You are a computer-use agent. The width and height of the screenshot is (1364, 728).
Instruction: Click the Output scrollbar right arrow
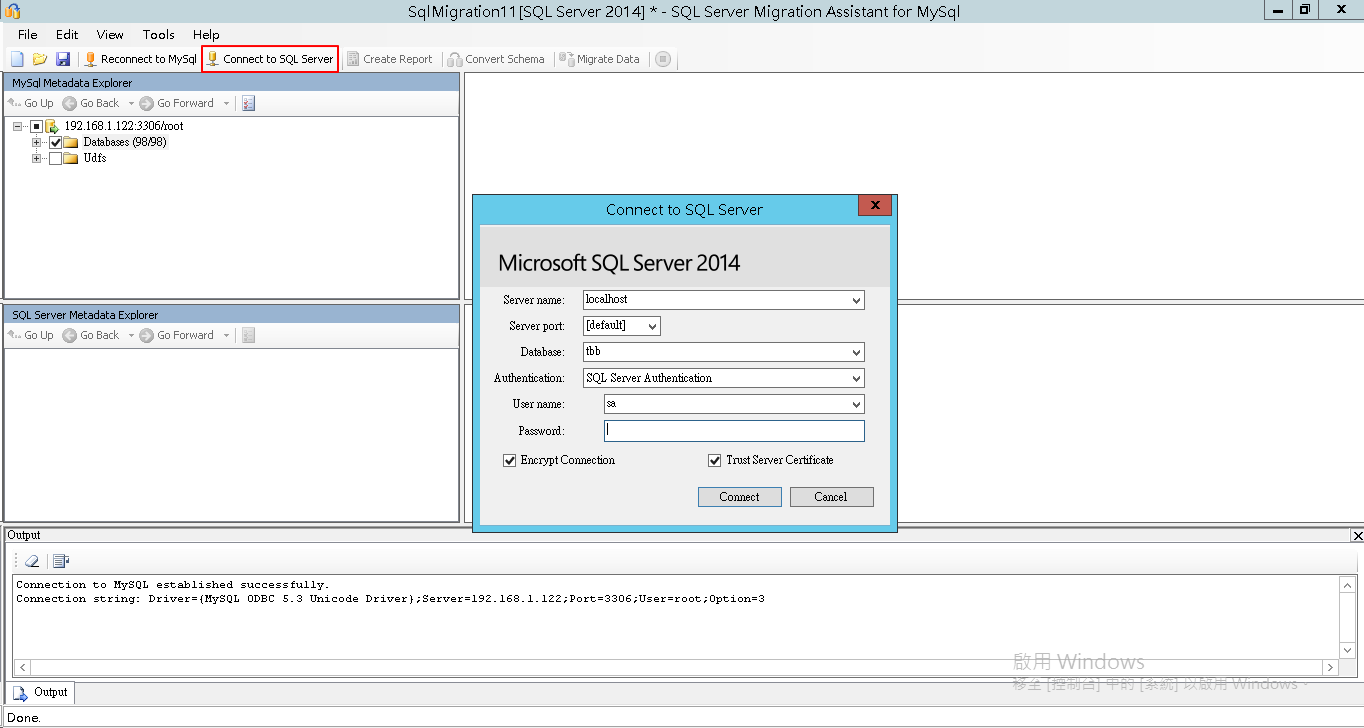tap(1330, 667)
